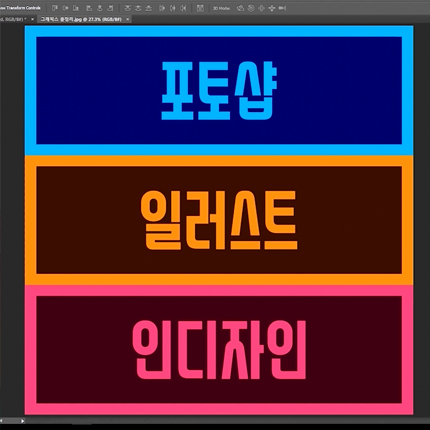Choose the 3D Rotate mode icon
The height and width of the screenshot is (430, 430).
pyautogui.click(x=240, y=8)
